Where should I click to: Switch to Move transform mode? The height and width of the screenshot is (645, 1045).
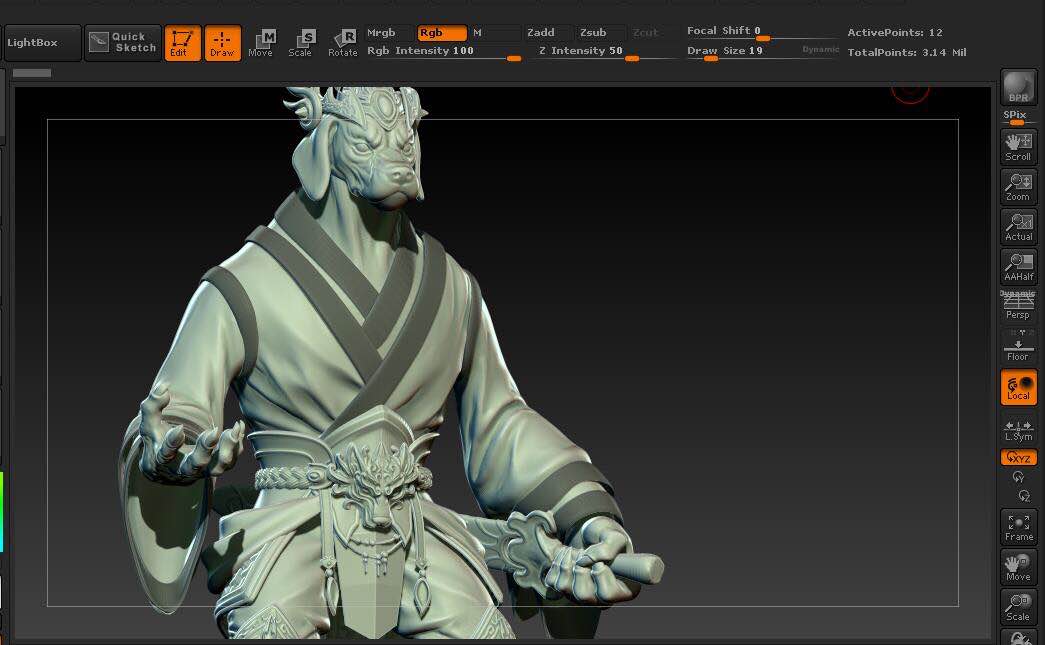261,43
